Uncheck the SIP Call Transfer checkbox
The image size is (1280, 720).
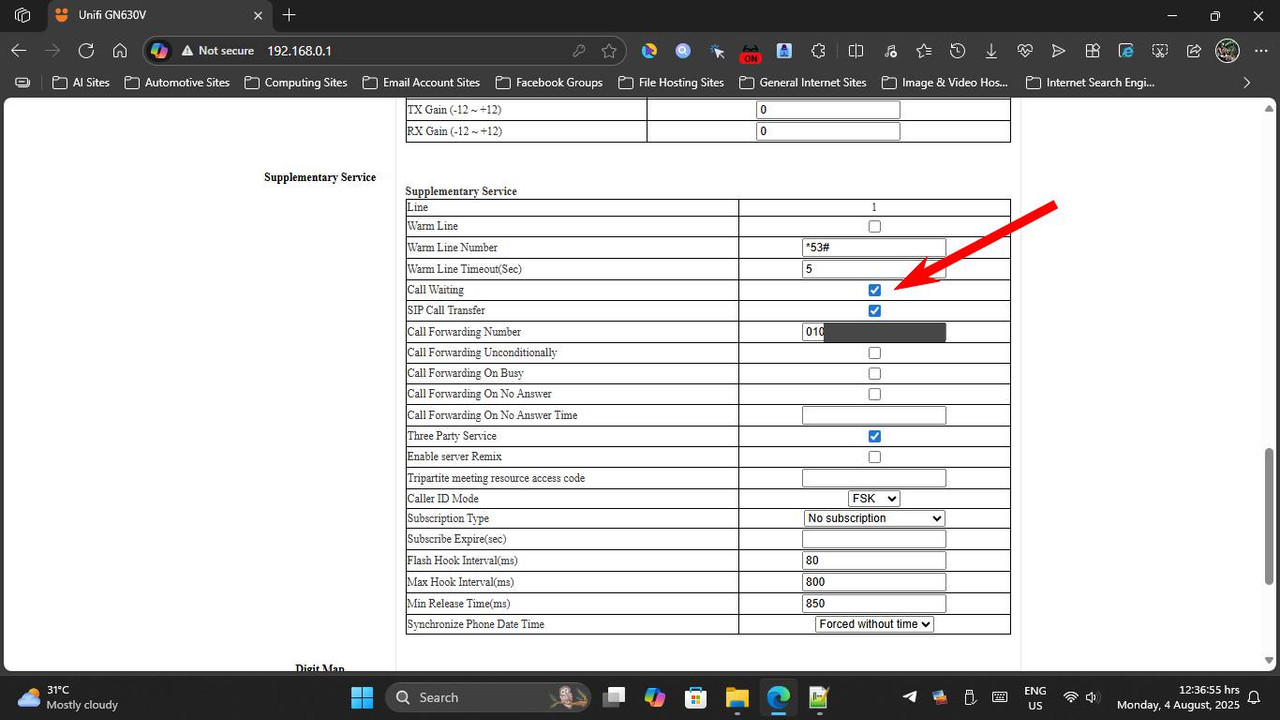point(875,311)
